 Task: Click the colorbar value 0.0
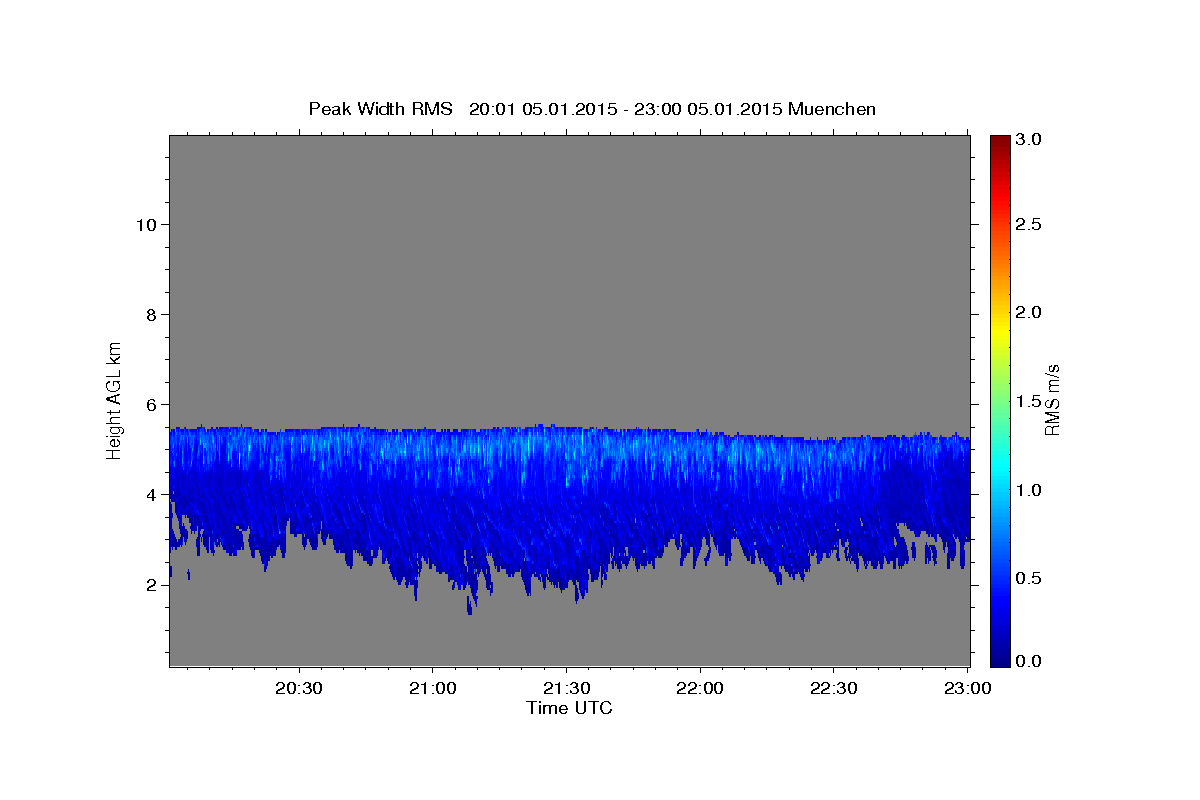[x=1029, y=662]
